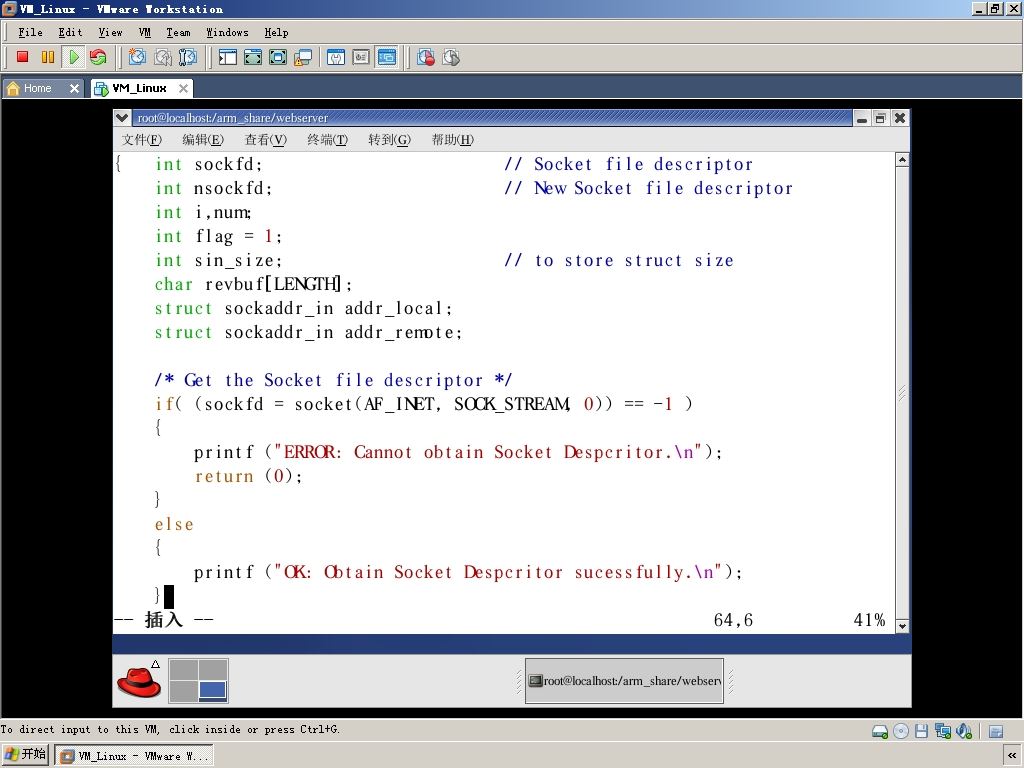Open the Help menu in VMware
Viewport: 1024px width, 768px height.
pyautogui.click(x=276, y=33)
